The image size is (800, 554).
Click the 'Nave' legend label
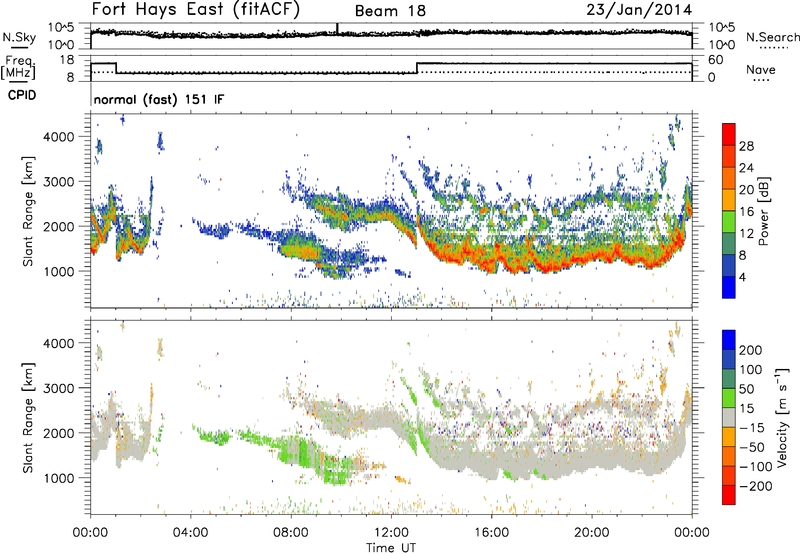(x=761, y=70)
